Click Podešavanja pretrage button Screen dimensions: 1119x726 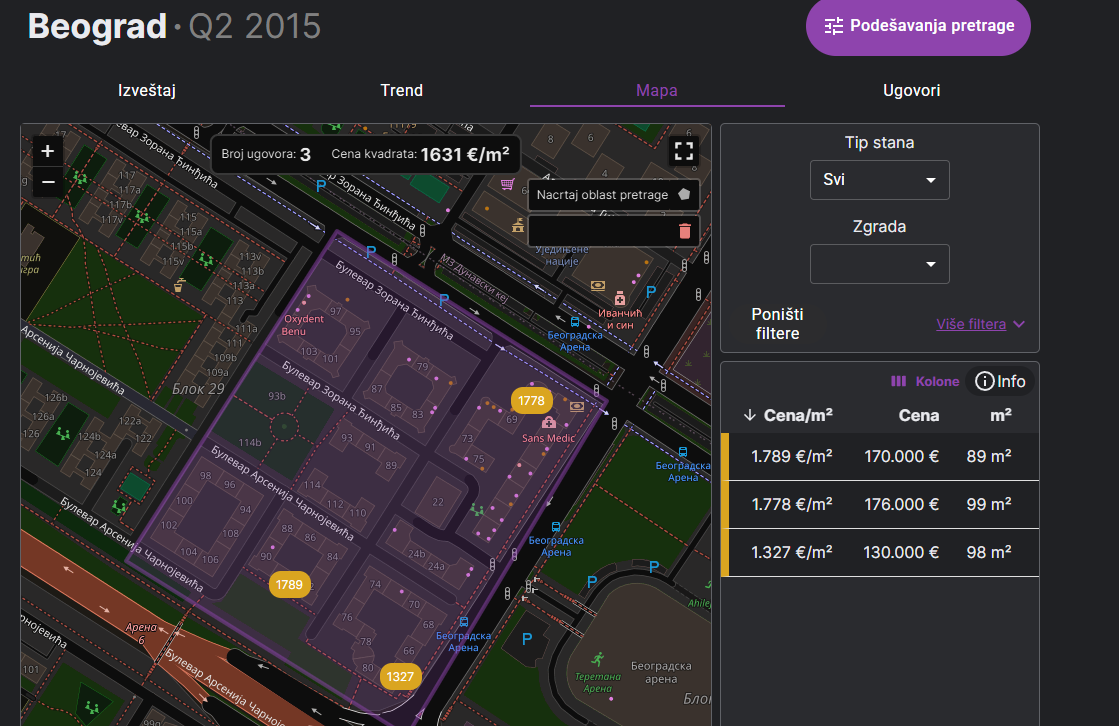(918, 26)
